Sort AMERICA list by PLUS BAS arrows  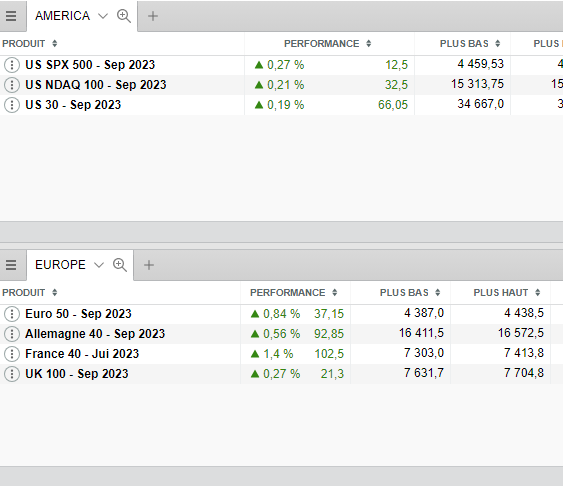click(498, 43)
